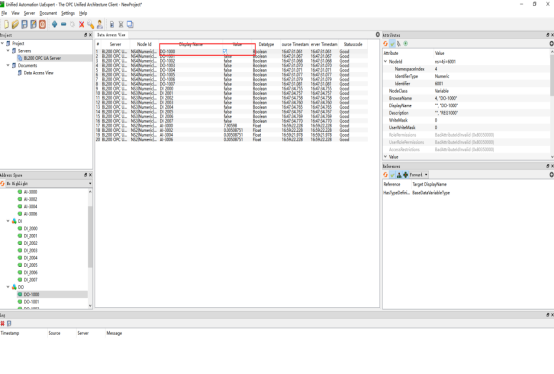The width and height of the screenshot is (554, 374).
Task: Open the wrench settings toolbar icon
Action: [91, 24]
